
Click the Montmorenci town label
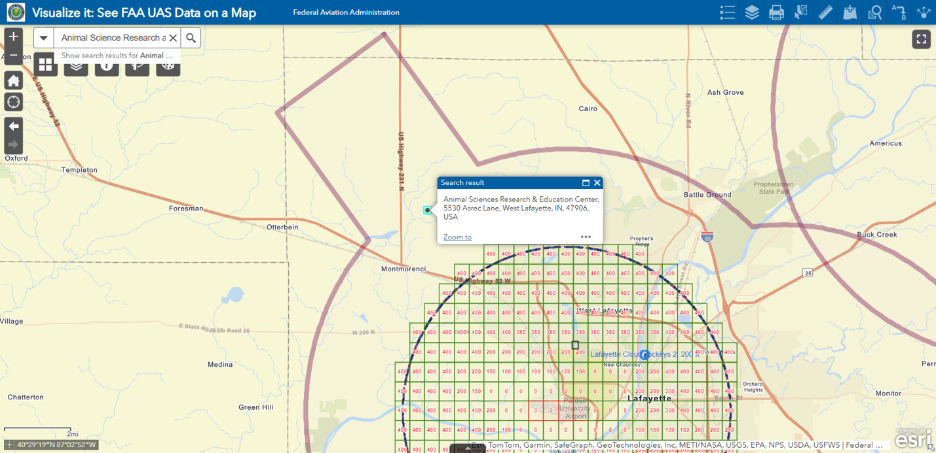[x=404, y=269]
